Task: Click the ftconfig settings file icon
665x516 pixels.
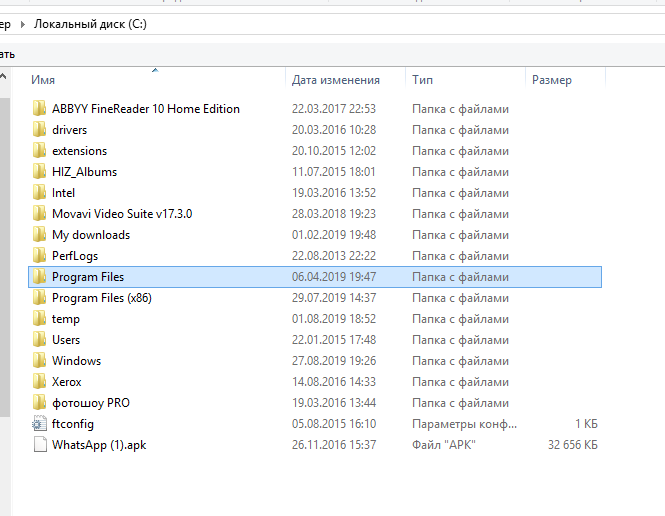Action: [x=39, y=424]
